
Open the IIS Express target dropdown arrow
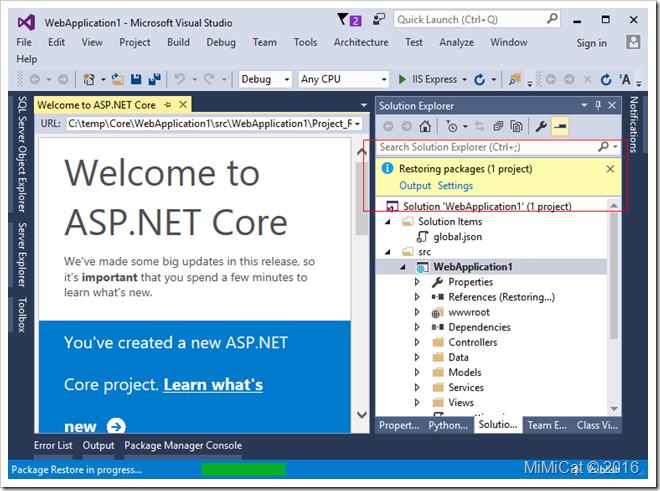tap(464, 79)
